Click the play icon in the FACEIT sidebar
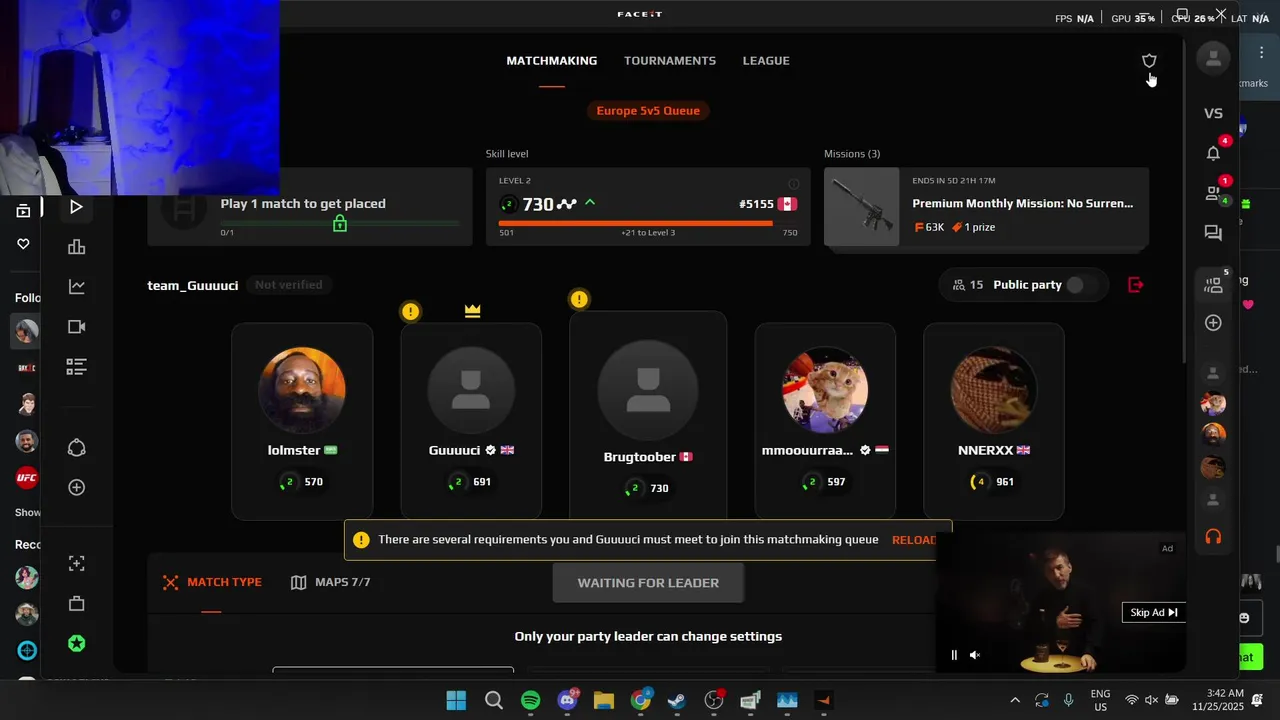This screenshot has width=1280, height=720. (x=76, y=207)
